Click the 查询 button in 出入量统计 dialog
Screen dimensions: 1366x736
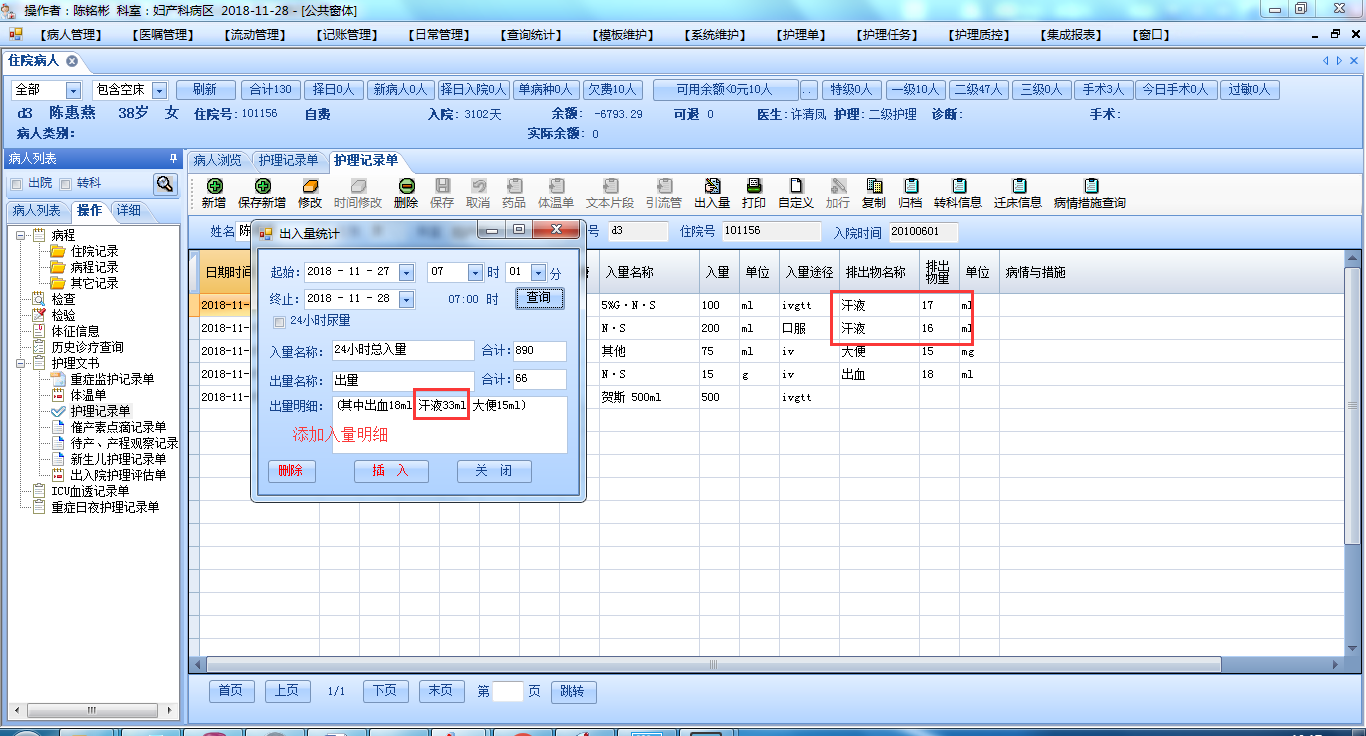point(539,298)
